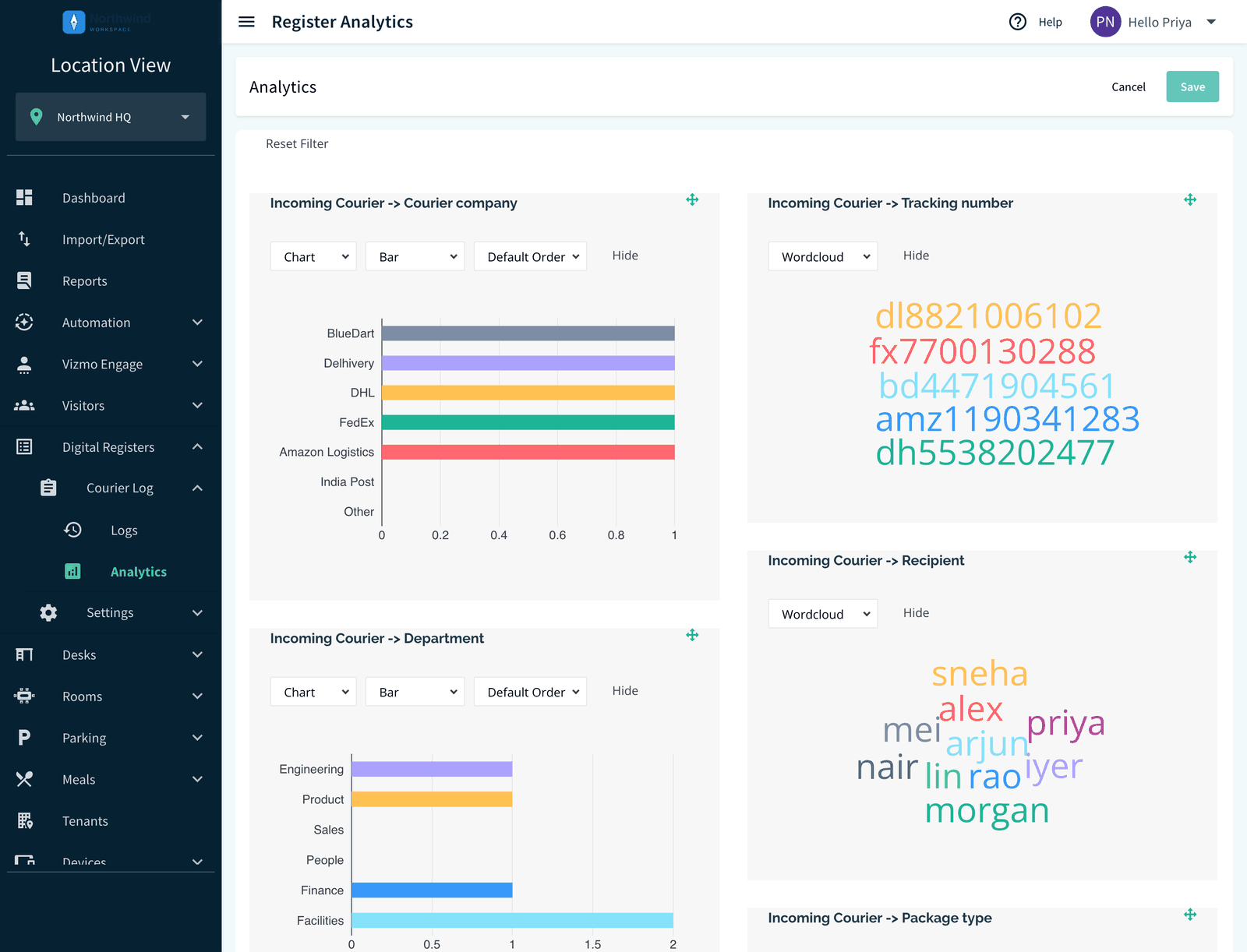Hide the Department chart
1247x952 pixels.
625,691
